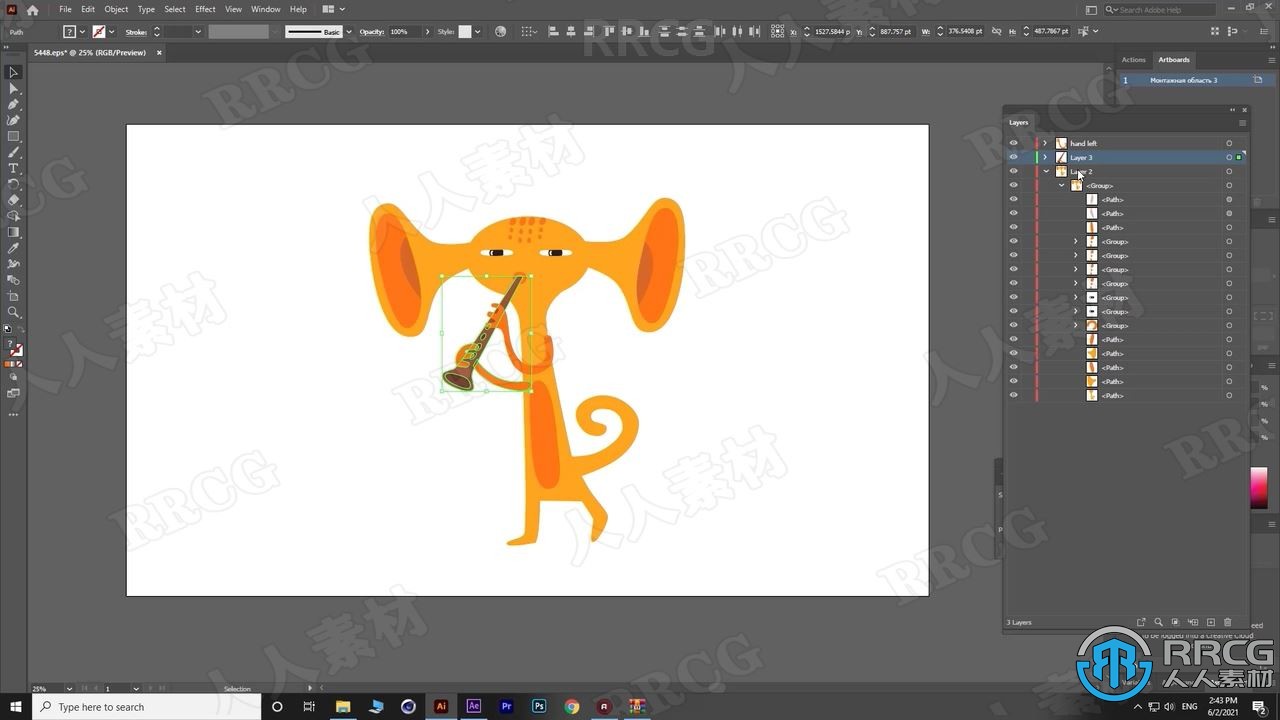Click Locate Object magnifier in Layers panel
The width and height of the screenshot is (1280, 720).
point(1159,622)
